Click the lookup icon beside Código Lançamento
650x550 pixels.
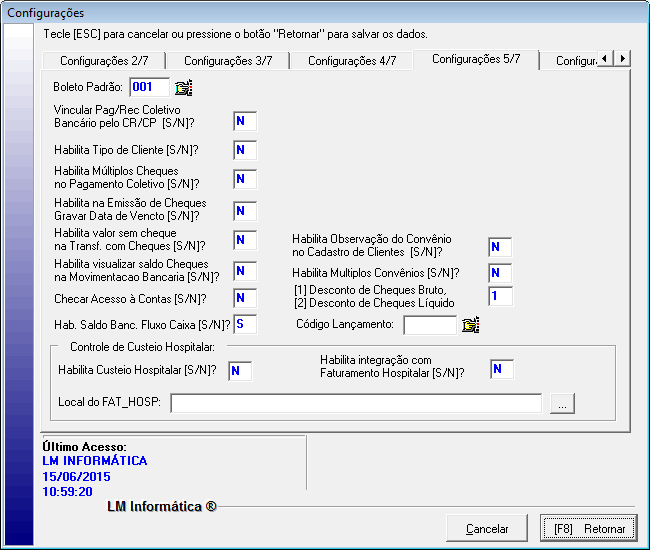[470, 324]
